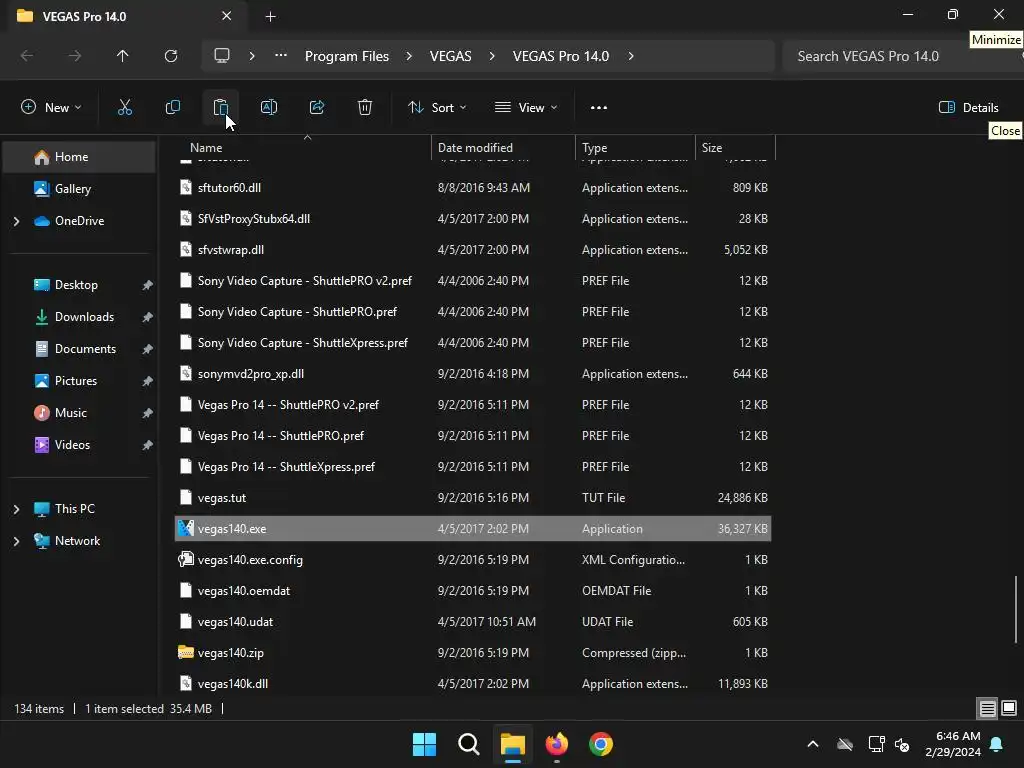Go forward with the forward arrow
Screen dimensions: 1024x768
[74, 56]
